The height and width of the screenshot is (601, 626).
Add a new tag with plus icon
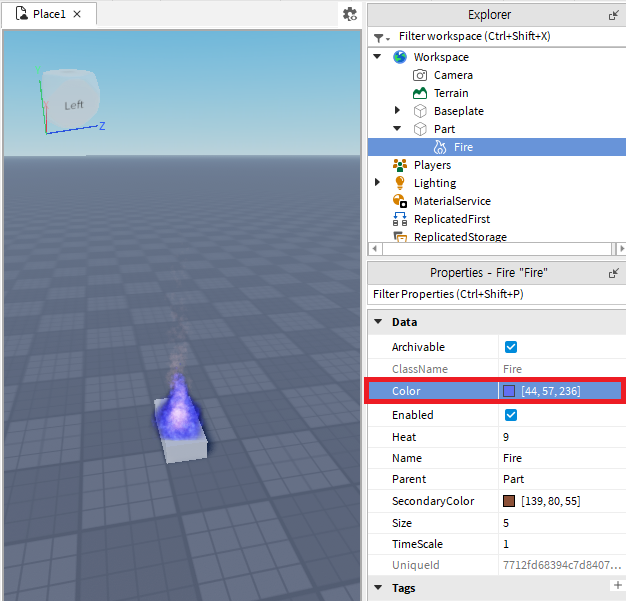[x=618, y=585]
